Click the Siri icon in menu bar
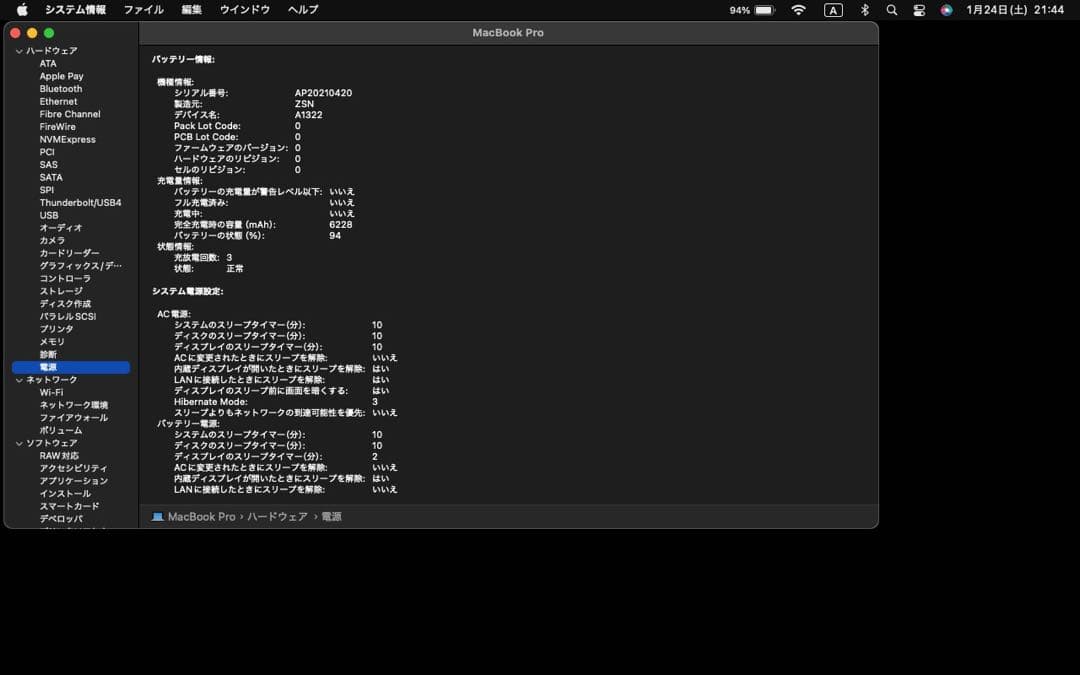 click(x=947, y=9)
